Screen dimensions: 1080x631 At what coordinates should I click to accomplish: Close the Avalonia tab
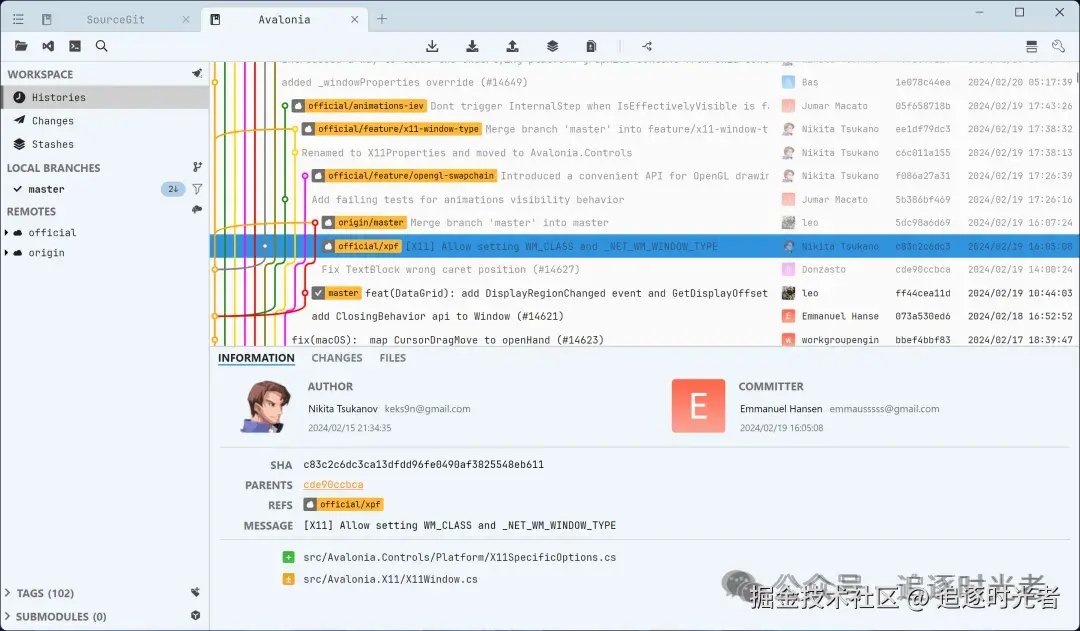[354, 19]
